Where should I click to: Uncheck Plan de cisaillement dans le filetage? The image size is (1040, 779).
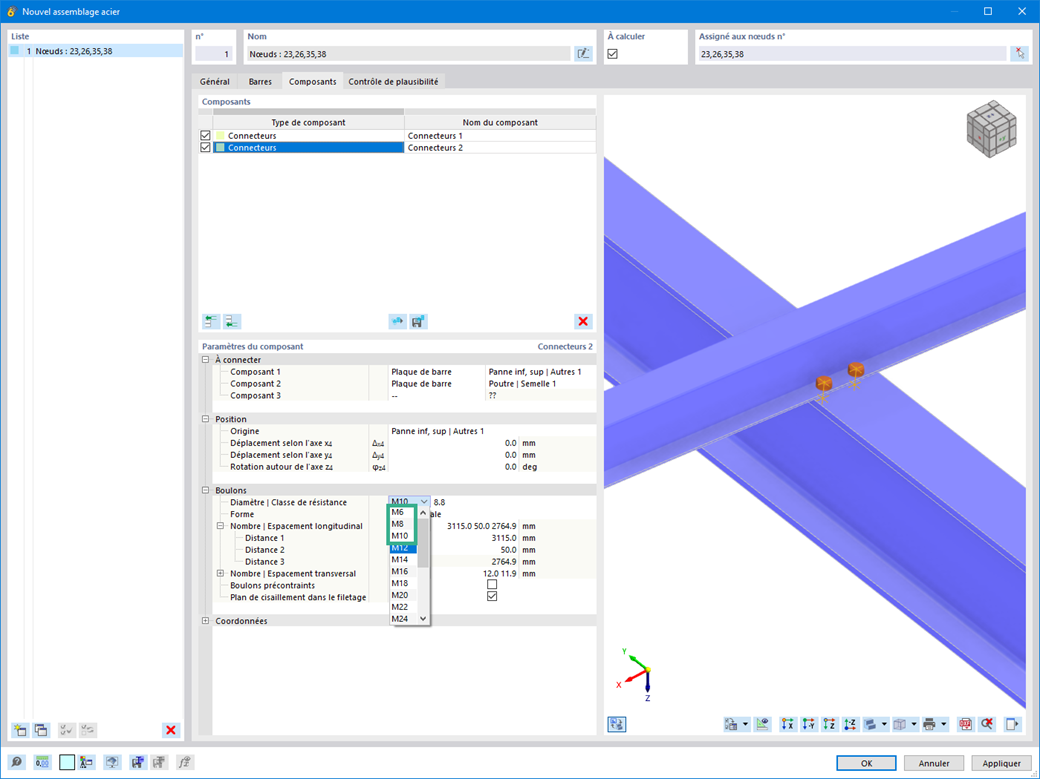(492, 597)
